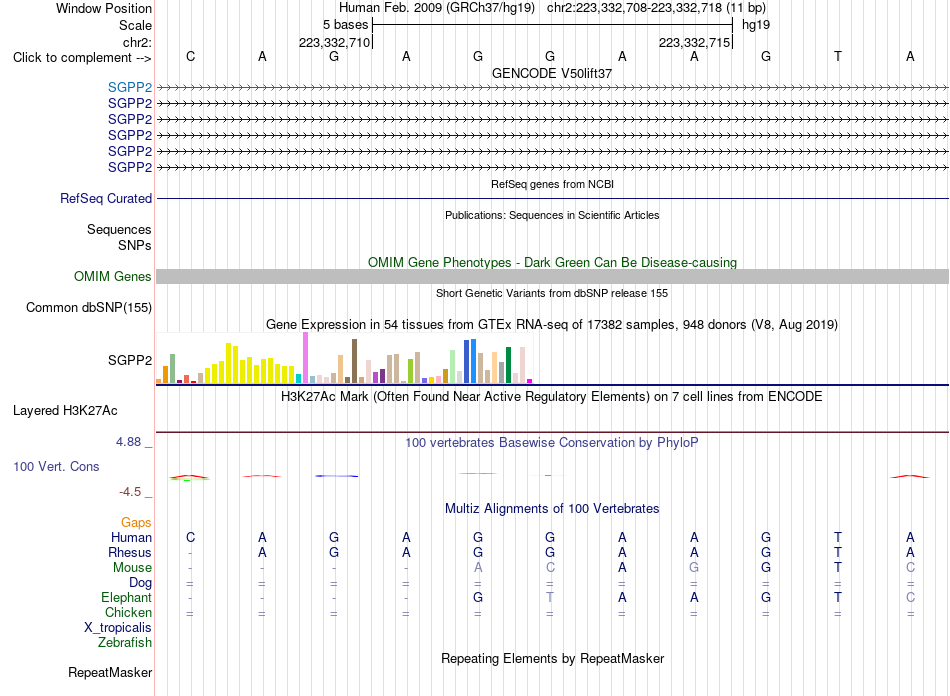Click the Zebrafish species label
The image size is (950, 696).
[x=125, y=643]
